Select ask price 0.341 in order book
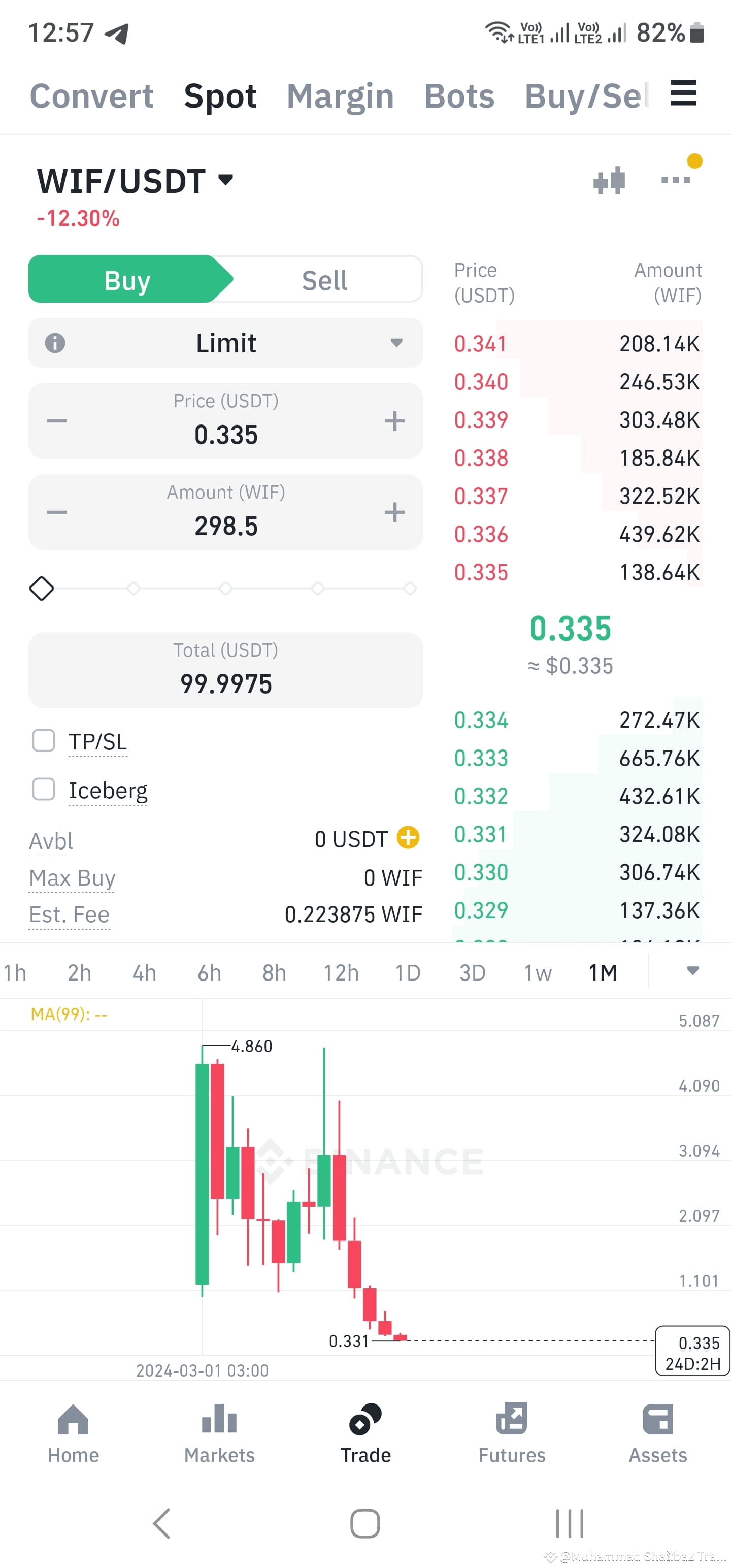 (480, 344)
